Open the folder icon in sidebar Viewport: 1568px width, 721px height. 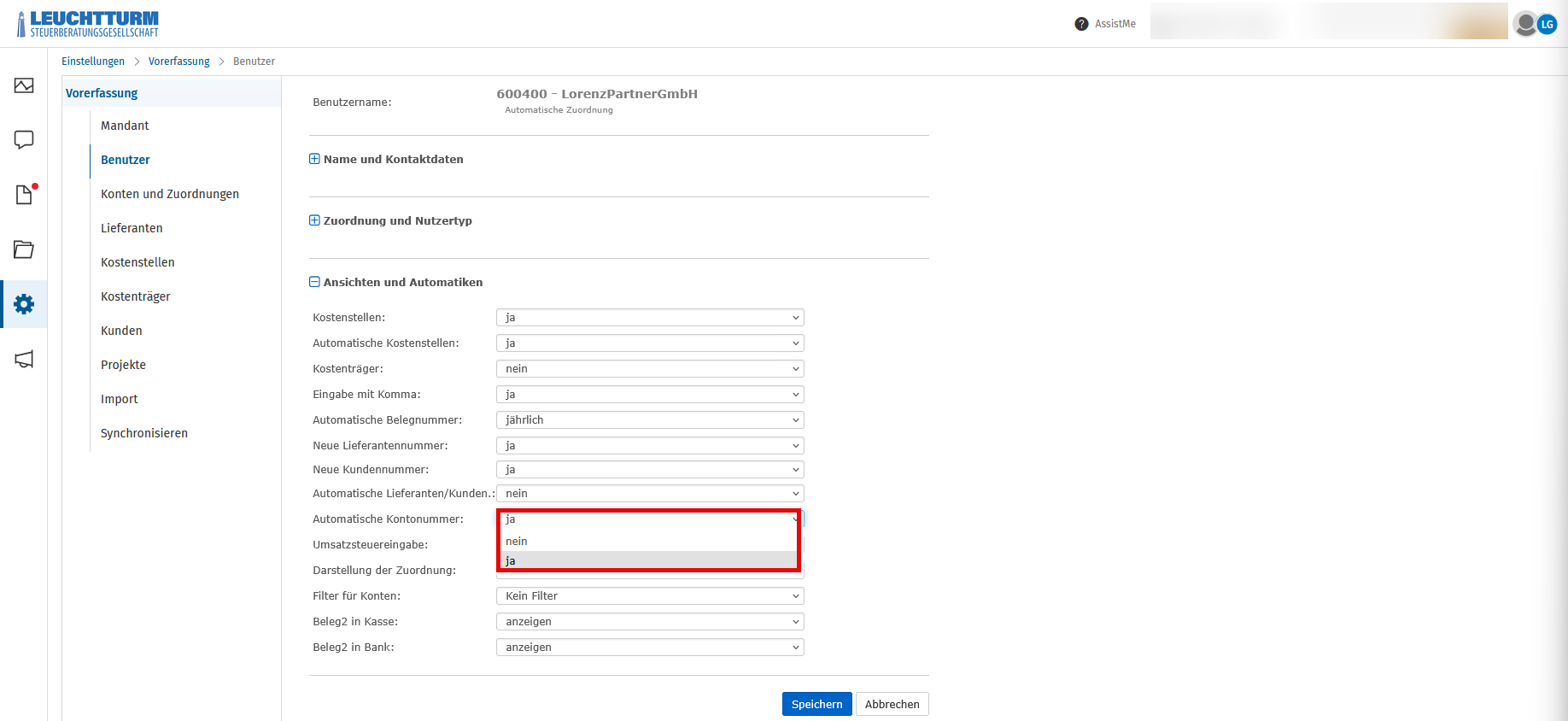coord(24,249)
